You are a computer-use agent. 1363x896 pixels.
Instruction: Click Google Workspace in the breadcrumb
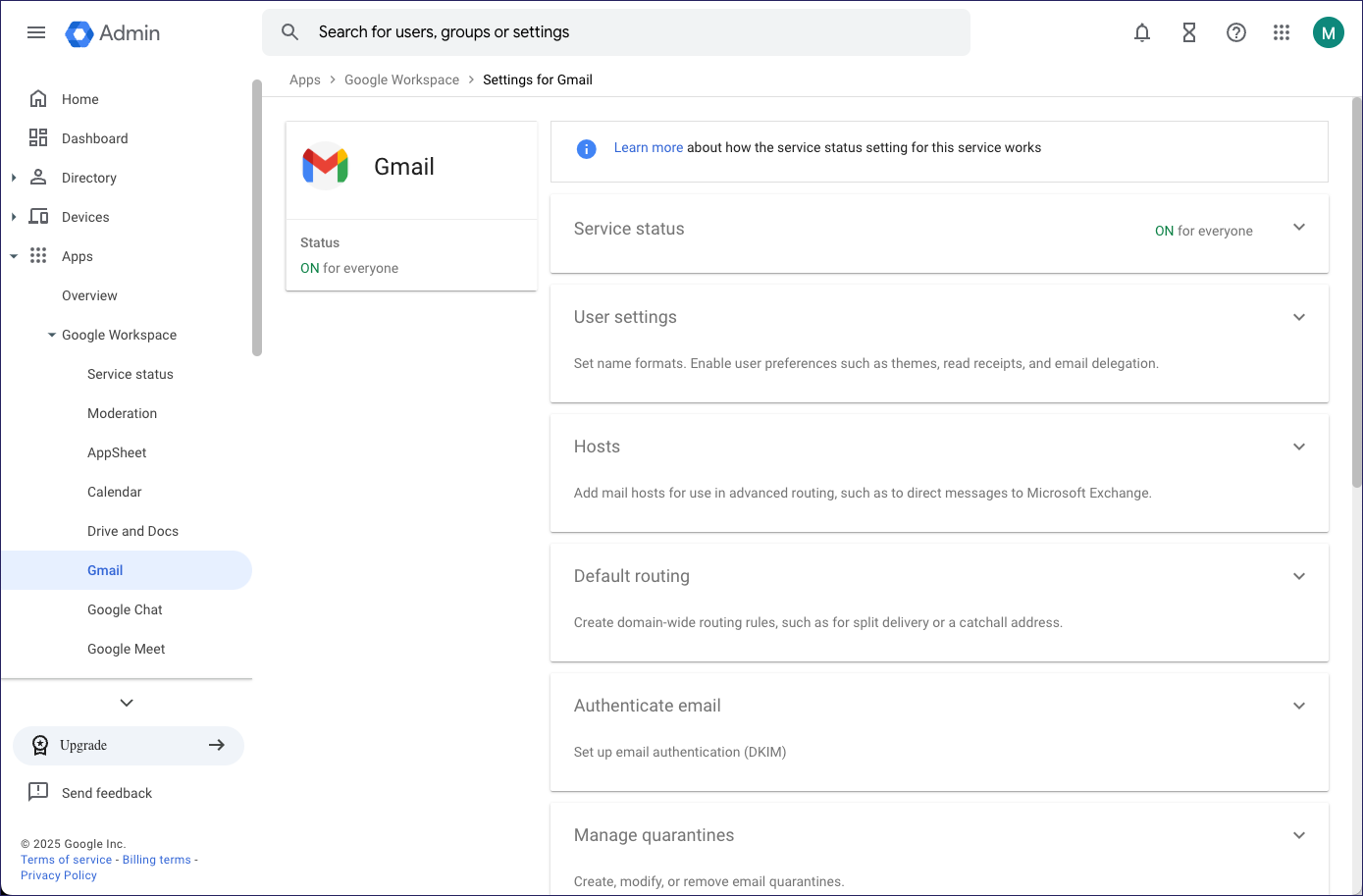tap(401, 80)
